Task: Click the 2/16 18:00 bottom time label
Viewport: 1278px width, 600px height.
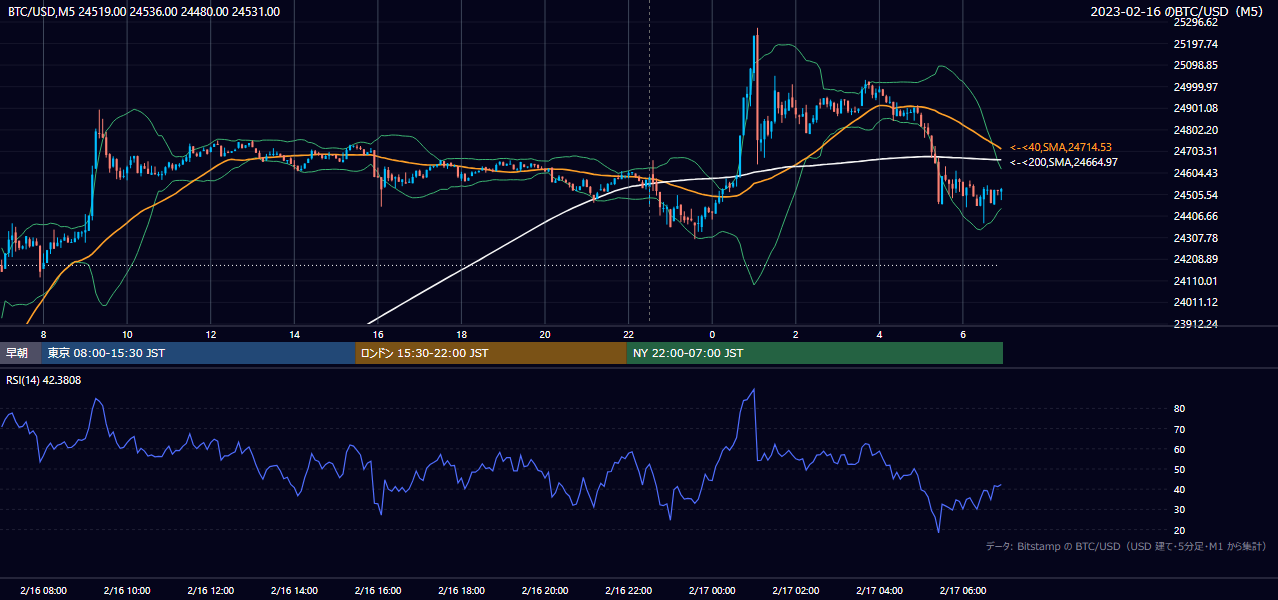Action: (461, 591)
